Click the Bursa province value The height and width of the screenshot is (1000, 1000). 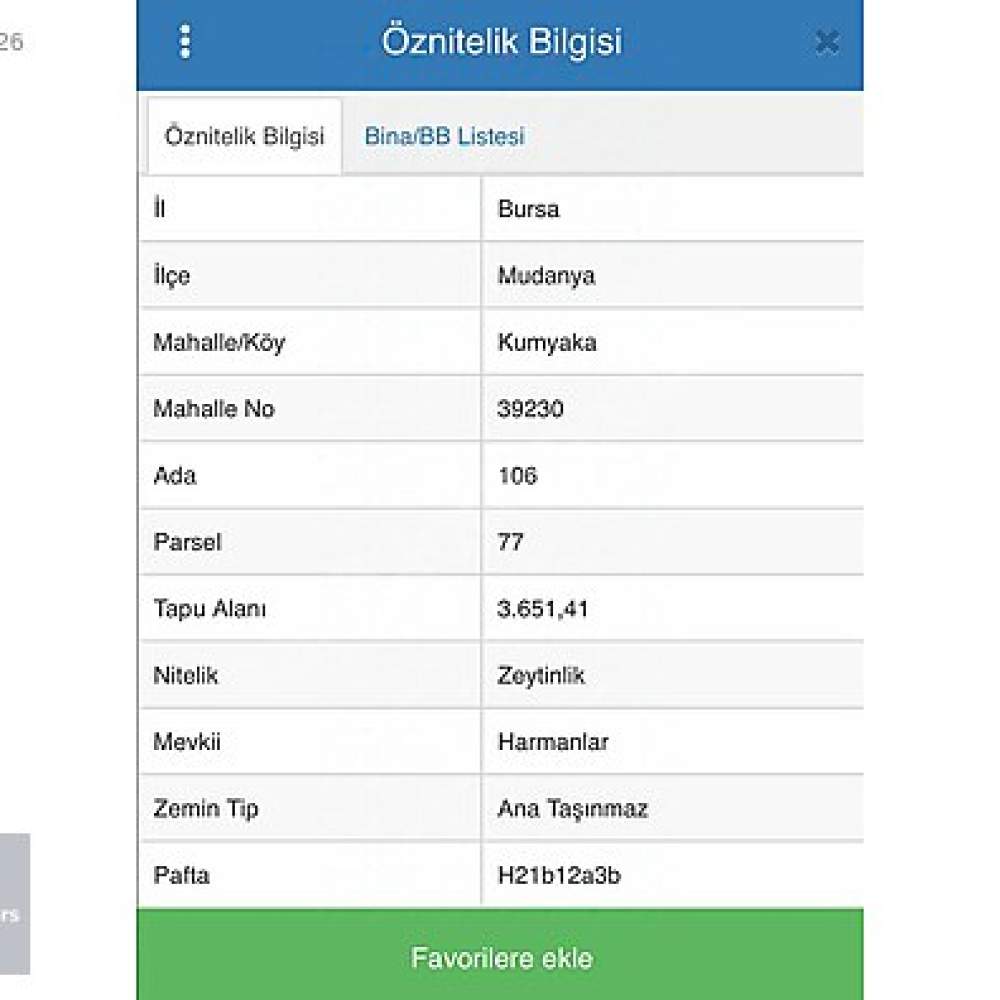529,209
